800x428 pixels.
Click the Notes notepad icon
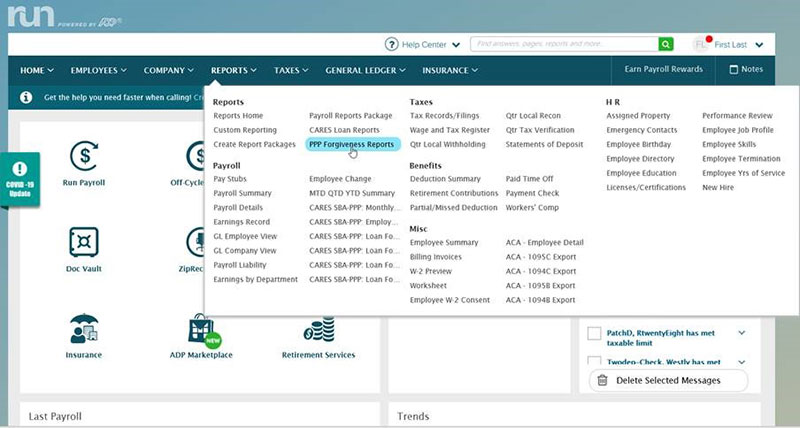point(734,69)
